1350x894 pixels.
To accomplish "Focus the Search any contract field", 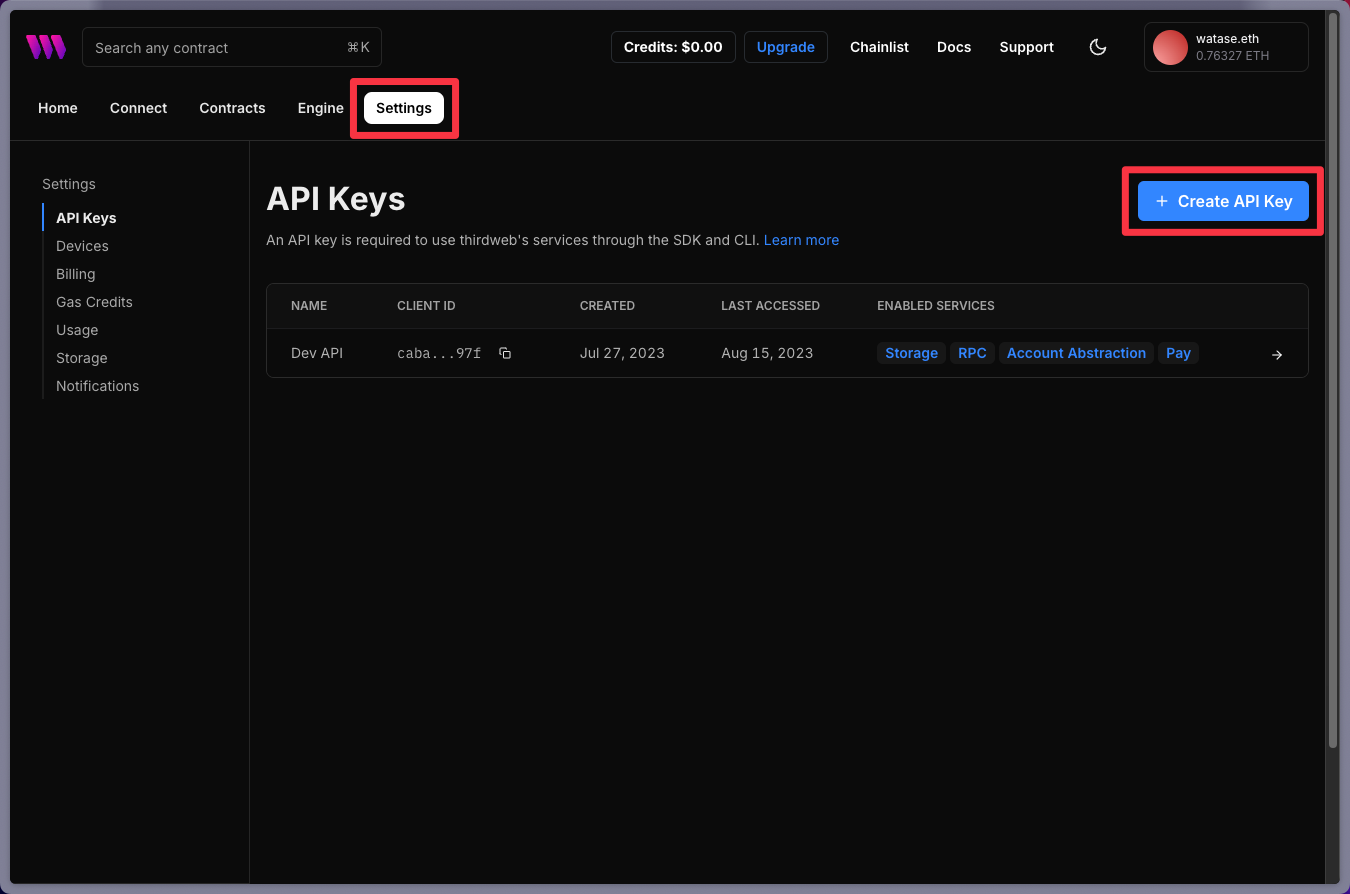I will coord(232,47).
